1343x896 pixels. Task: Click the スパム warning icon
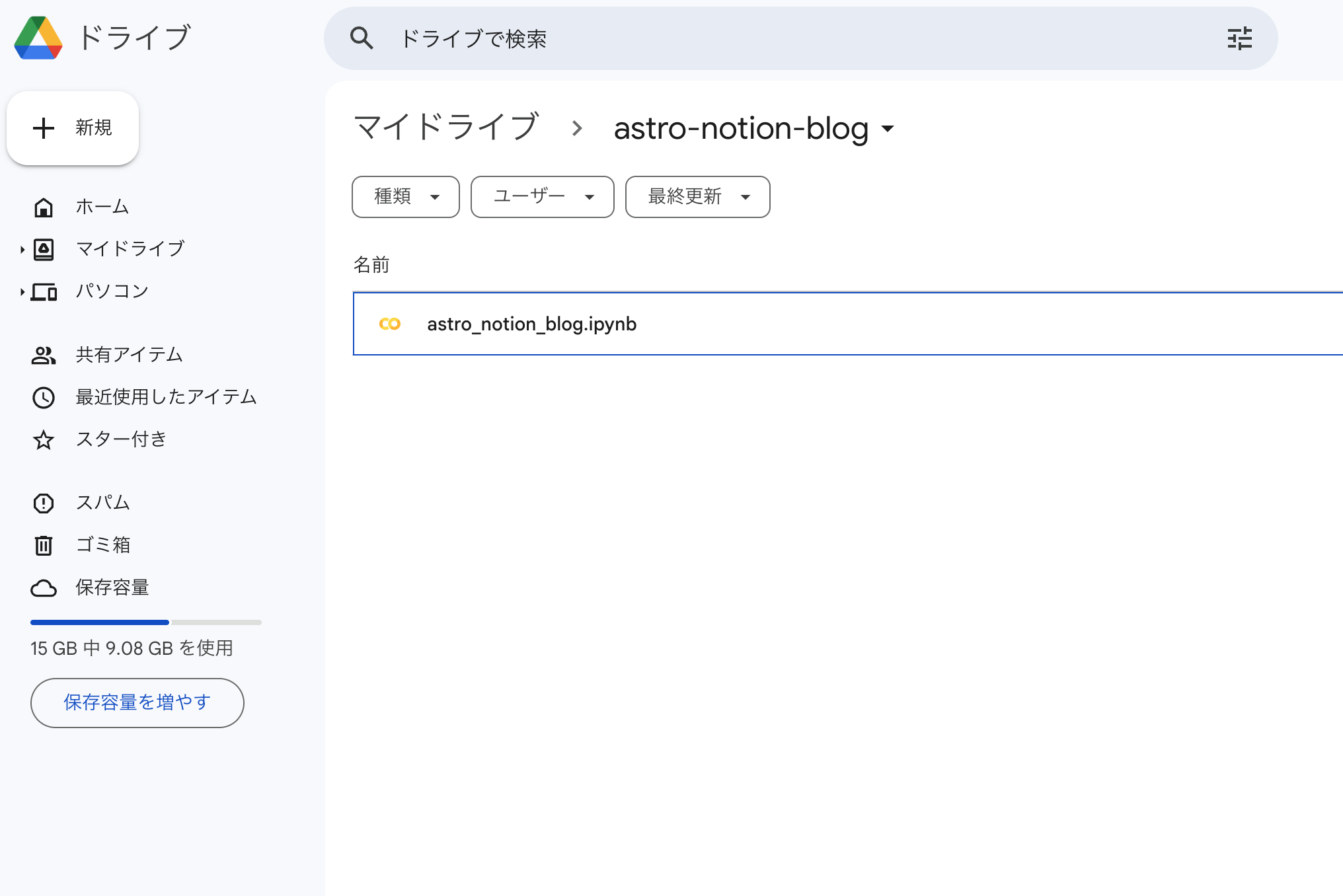click(x=44, y=504)
